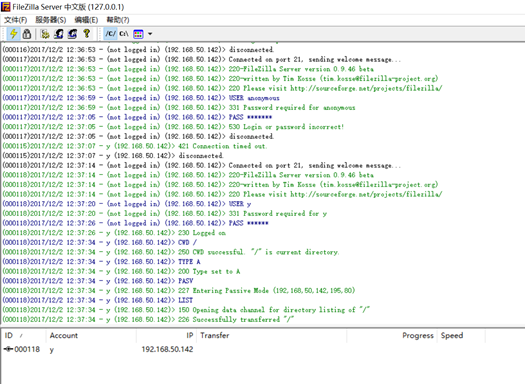Select the C:\ path display toggle
This screenshot has height=384, width=525.
click(x=124, y=34)
